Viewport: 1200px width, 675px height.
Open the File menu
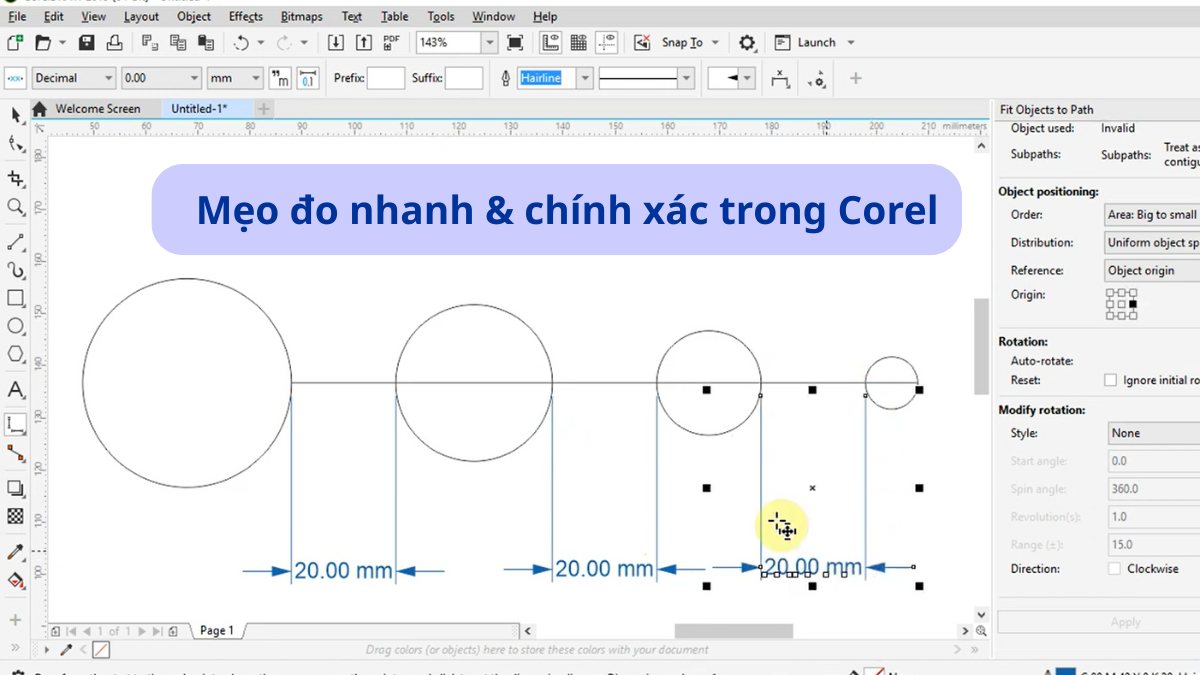(x=17, y=16)
